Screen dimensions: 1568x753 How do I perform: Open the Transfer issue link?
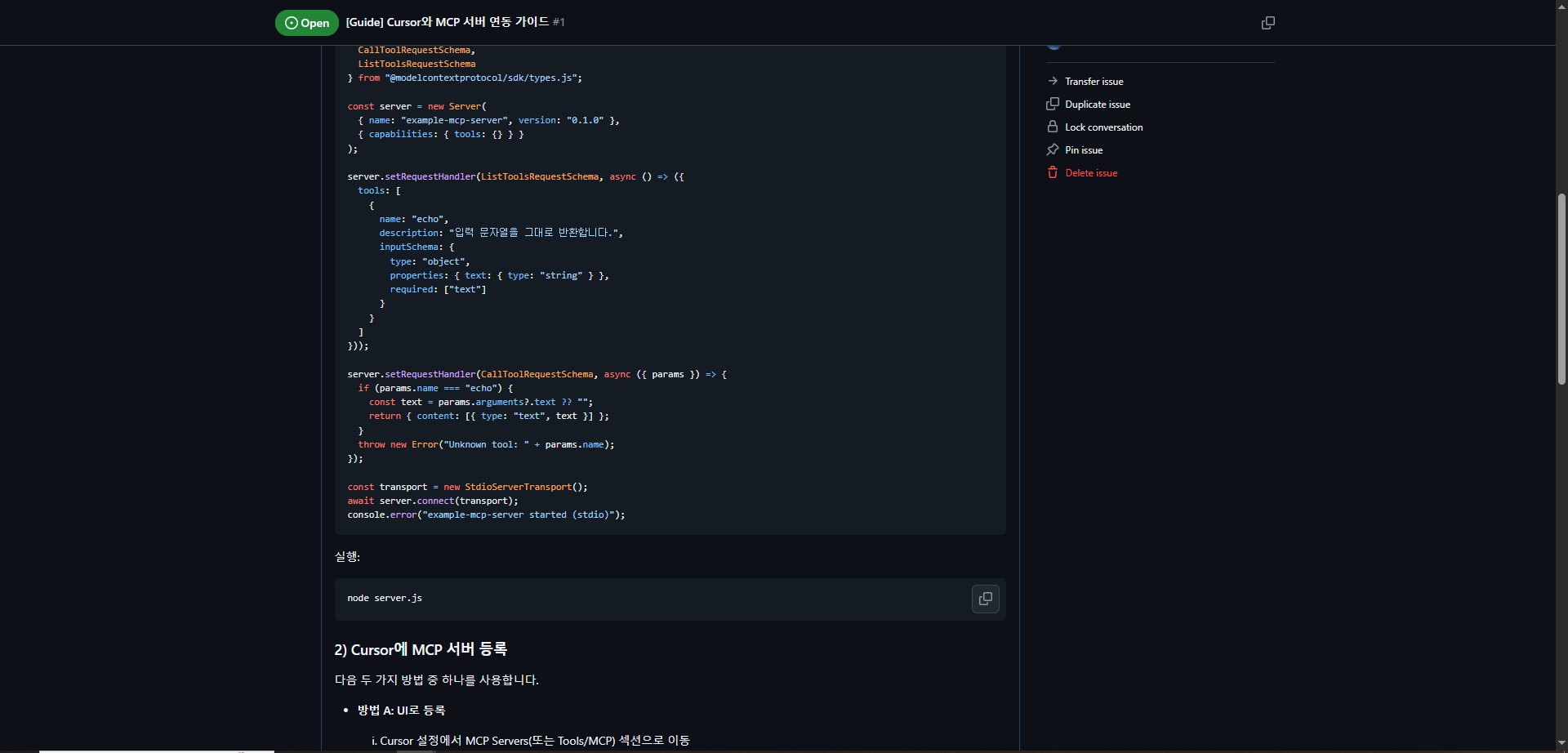(x=1094, y=82)
